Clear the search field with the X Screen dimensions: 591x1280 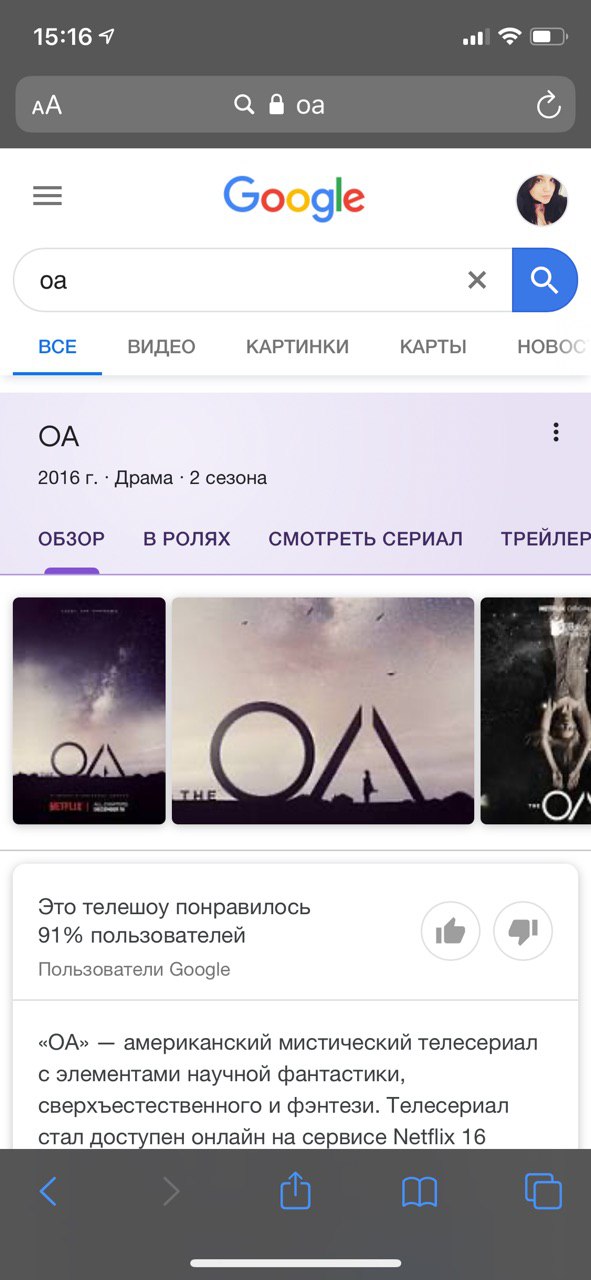[x=477, y=281]
